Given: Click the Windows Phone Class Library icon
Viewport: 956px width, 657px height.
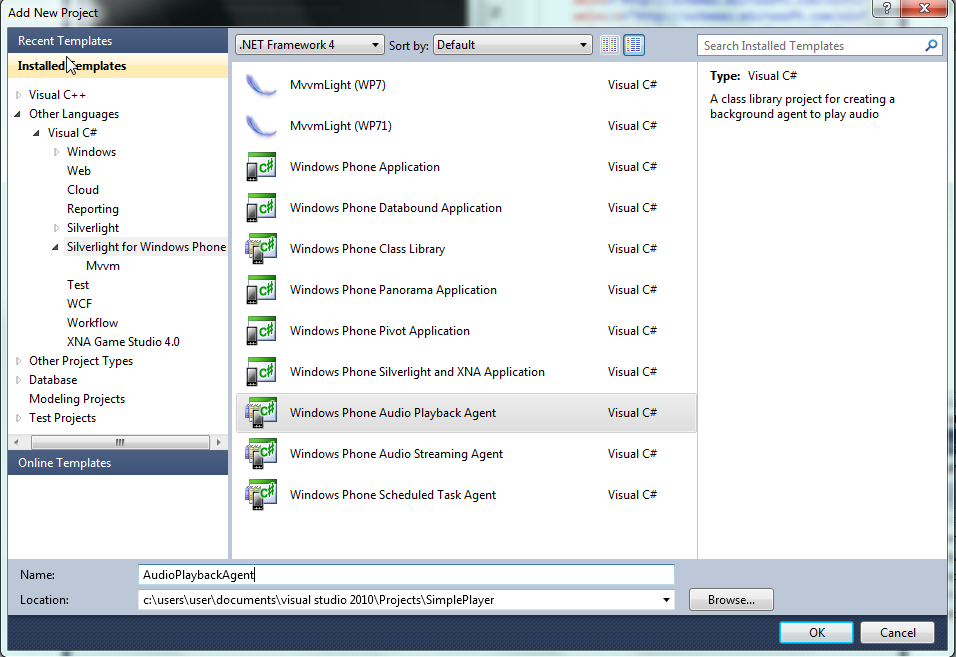Looking at the screenshot, I should [x=261, y=249].
